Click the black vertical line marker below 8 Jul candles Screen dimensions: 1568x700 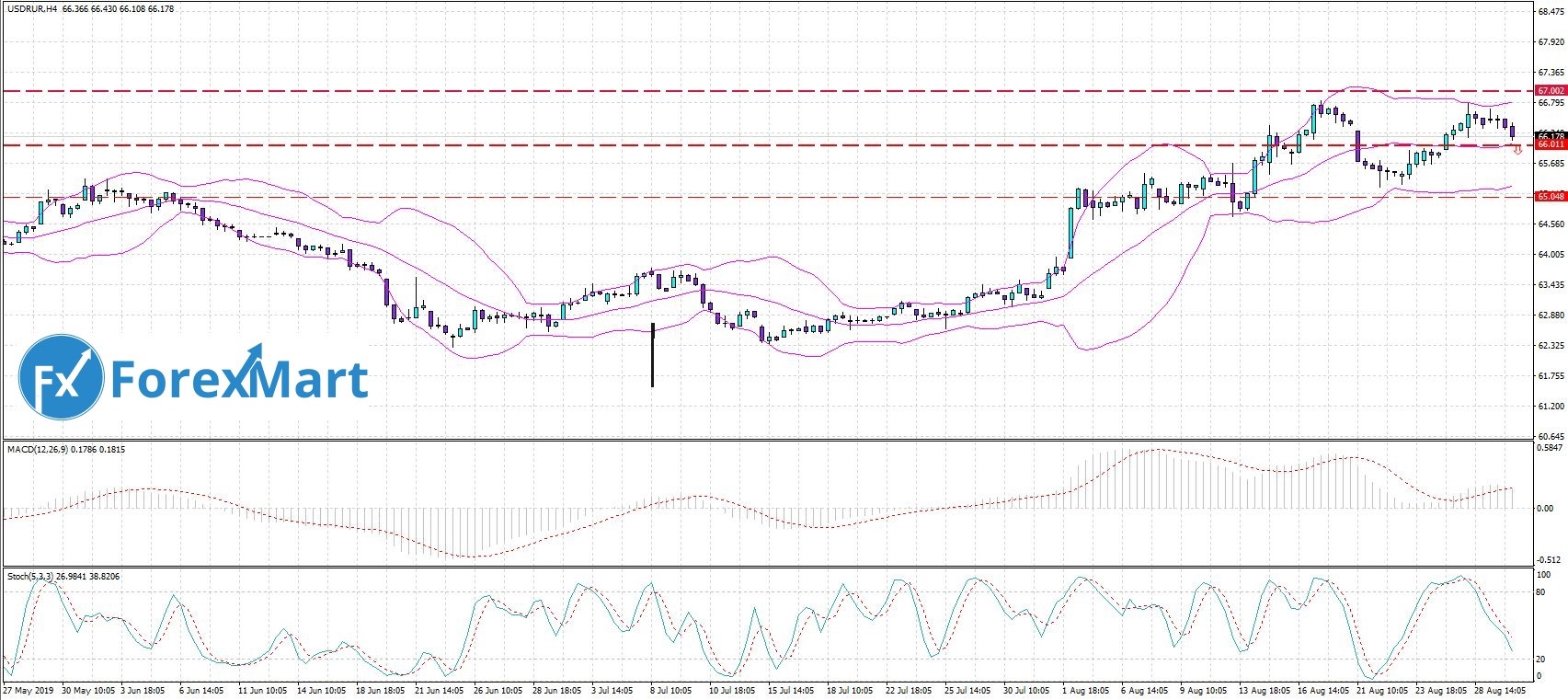(x=653, y=354)
